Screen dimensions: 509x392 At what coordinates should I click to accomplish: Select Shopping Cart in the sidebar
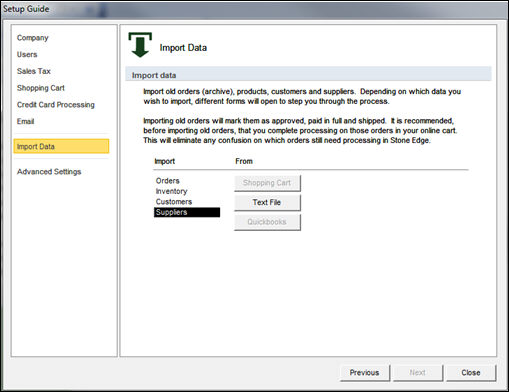[41, 88]
